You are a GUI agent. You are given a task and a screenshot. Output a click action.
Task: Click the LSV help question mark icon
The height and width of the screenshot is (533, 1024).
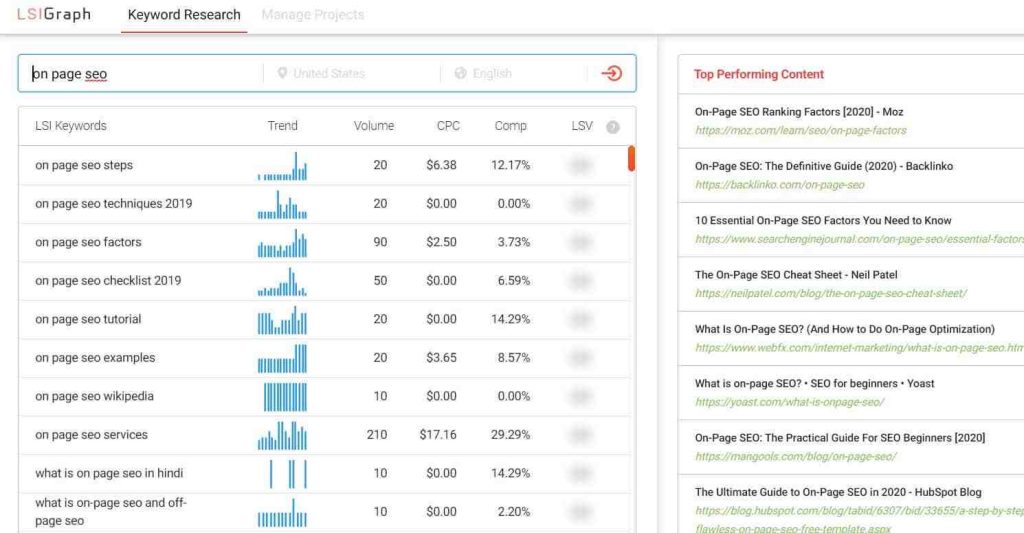pos(613,127)
